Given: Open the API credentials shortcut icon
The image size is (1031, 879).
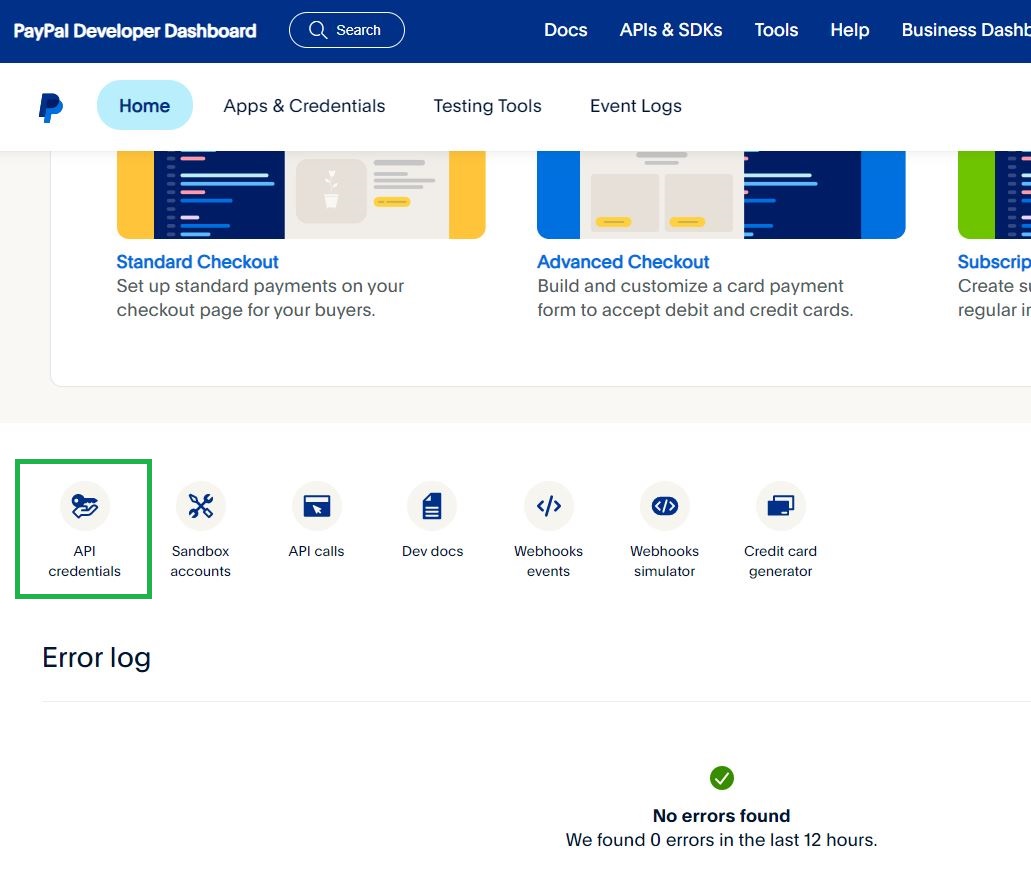Looking at the screenshot, I should pyautogui.click(x=85, y=507).
